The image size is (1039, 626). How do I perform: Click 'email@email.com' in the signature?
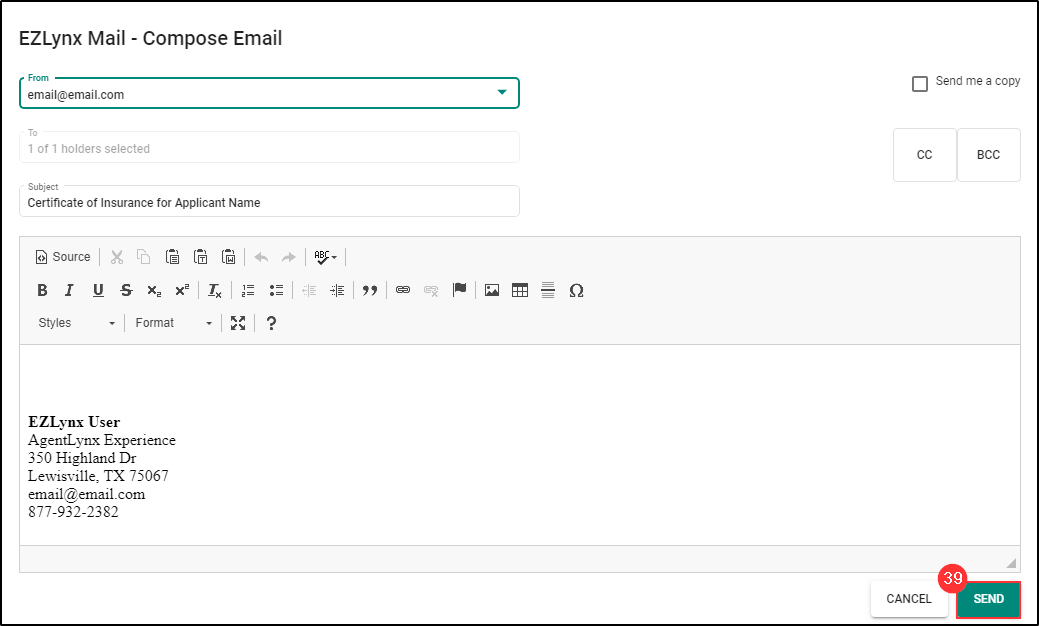pyautogui.click(x=86, y=494)
